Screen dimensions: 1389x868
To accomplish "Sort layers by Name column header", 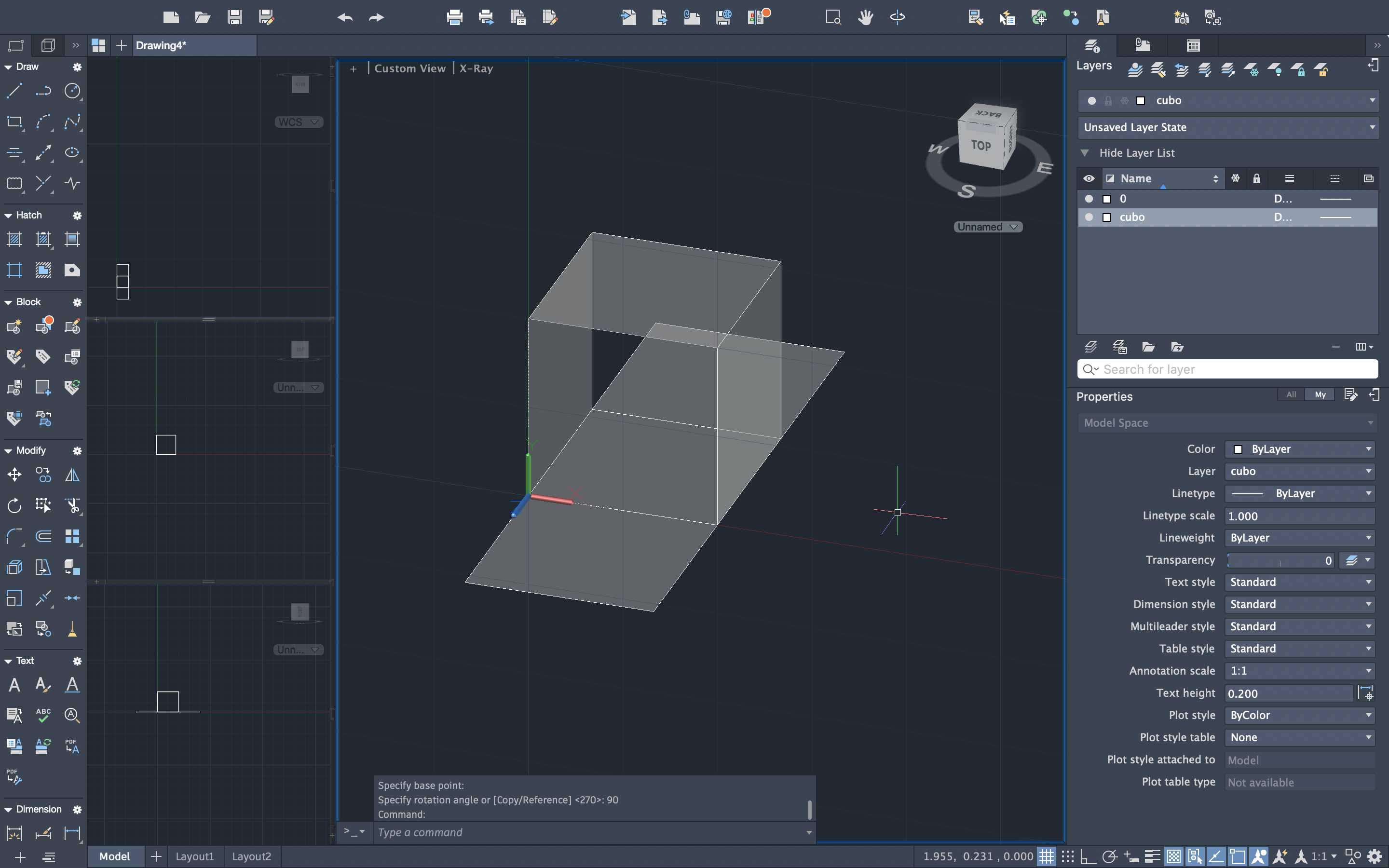I will (x=1163, y=178).
